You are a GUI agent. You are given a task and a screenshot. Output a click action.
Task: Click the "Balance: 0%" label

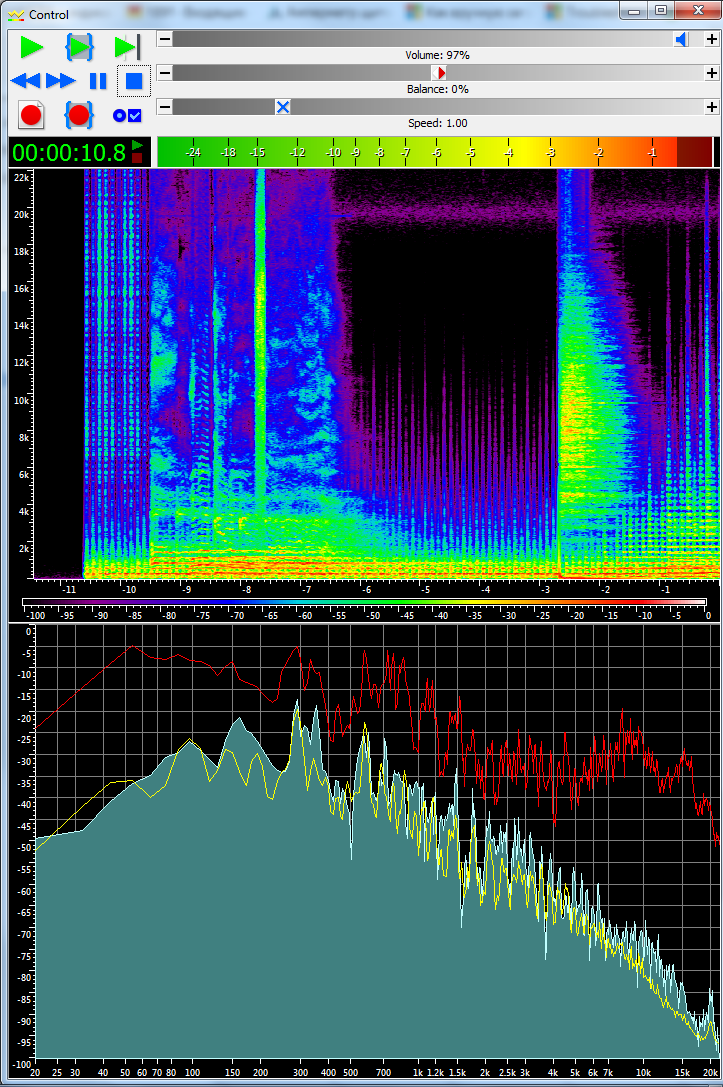coord(437,89)
